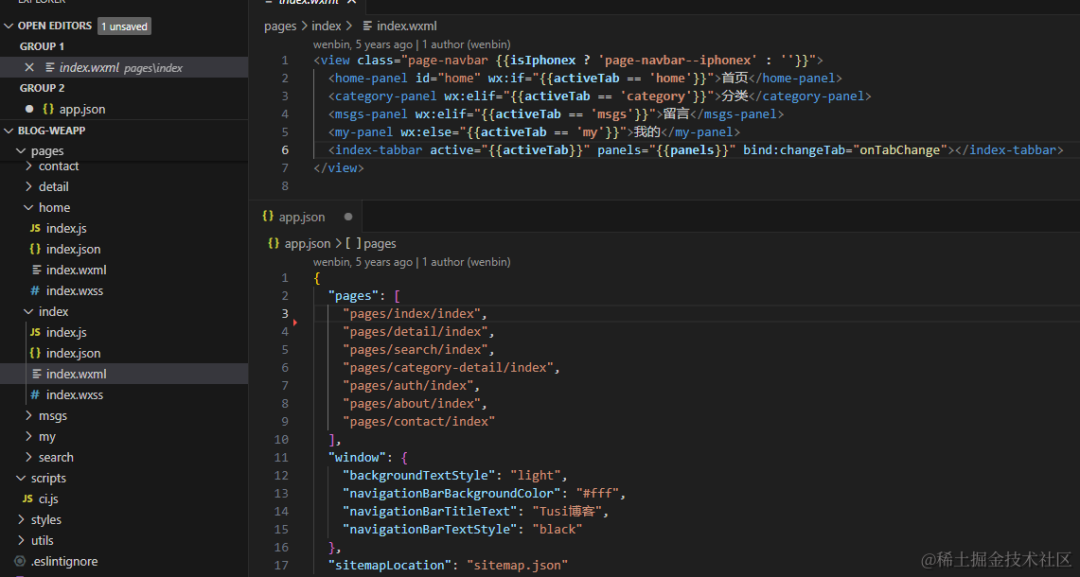Click the file icon of home index.wxml
This screenshot has width=1080, height=577.
pyautogui.click(x=37, y=270)
